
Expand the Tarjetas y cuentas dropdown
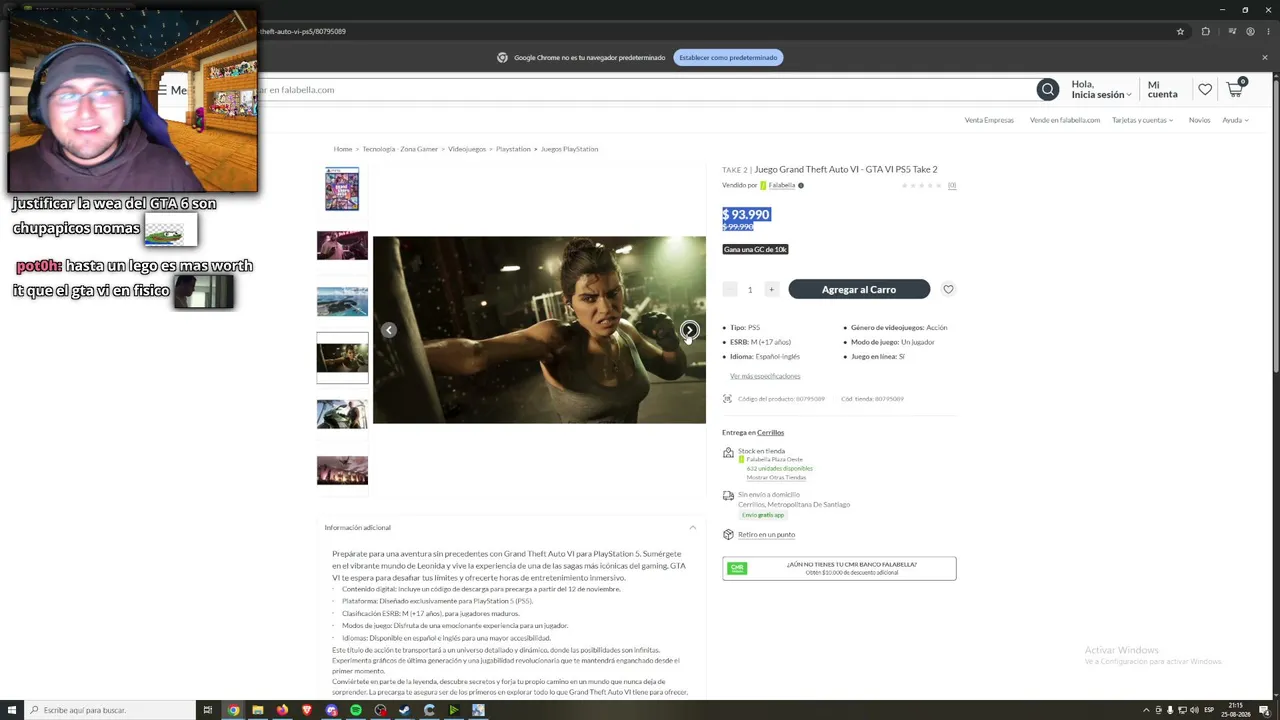(1144, 120)
